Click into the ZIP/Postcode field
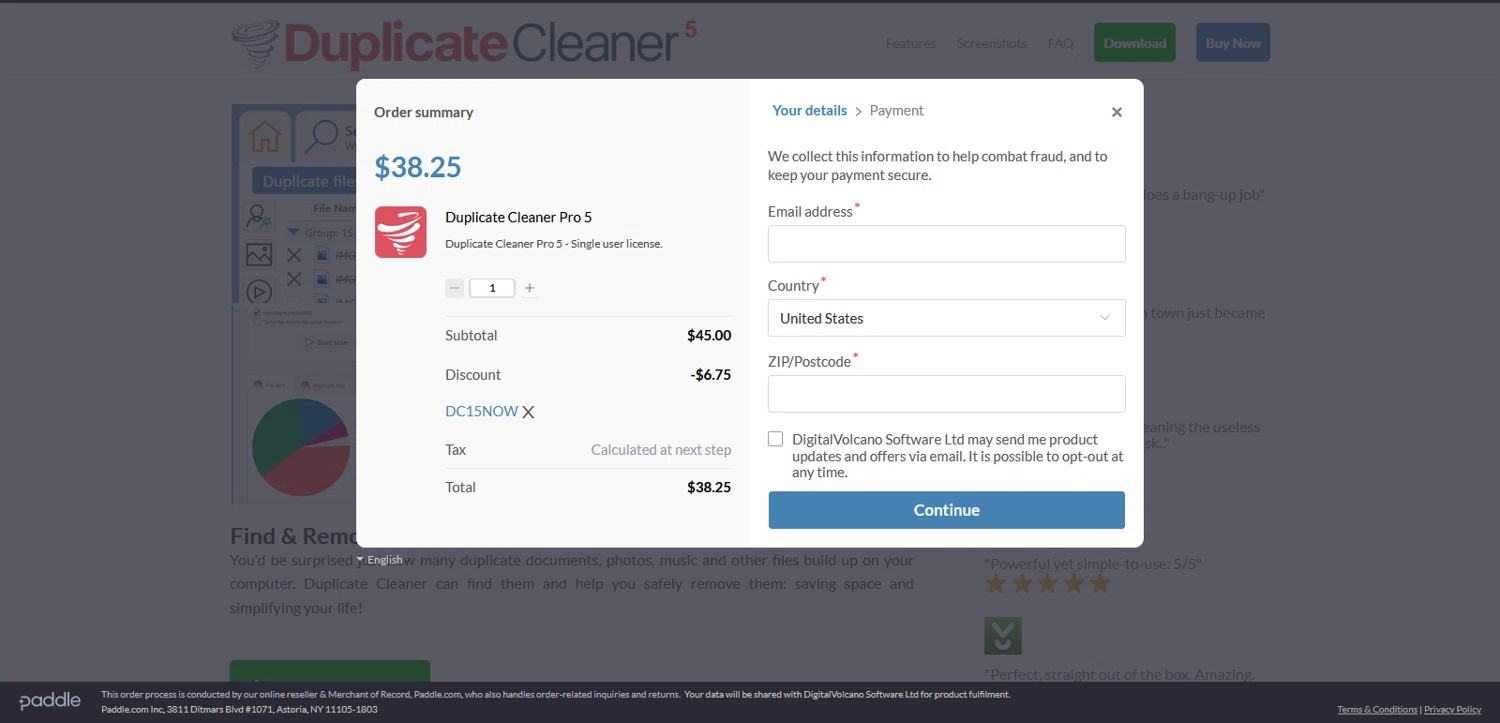The width and height of the screenshot is (1500, 723). pyautogui.click(x=946, y=394)
